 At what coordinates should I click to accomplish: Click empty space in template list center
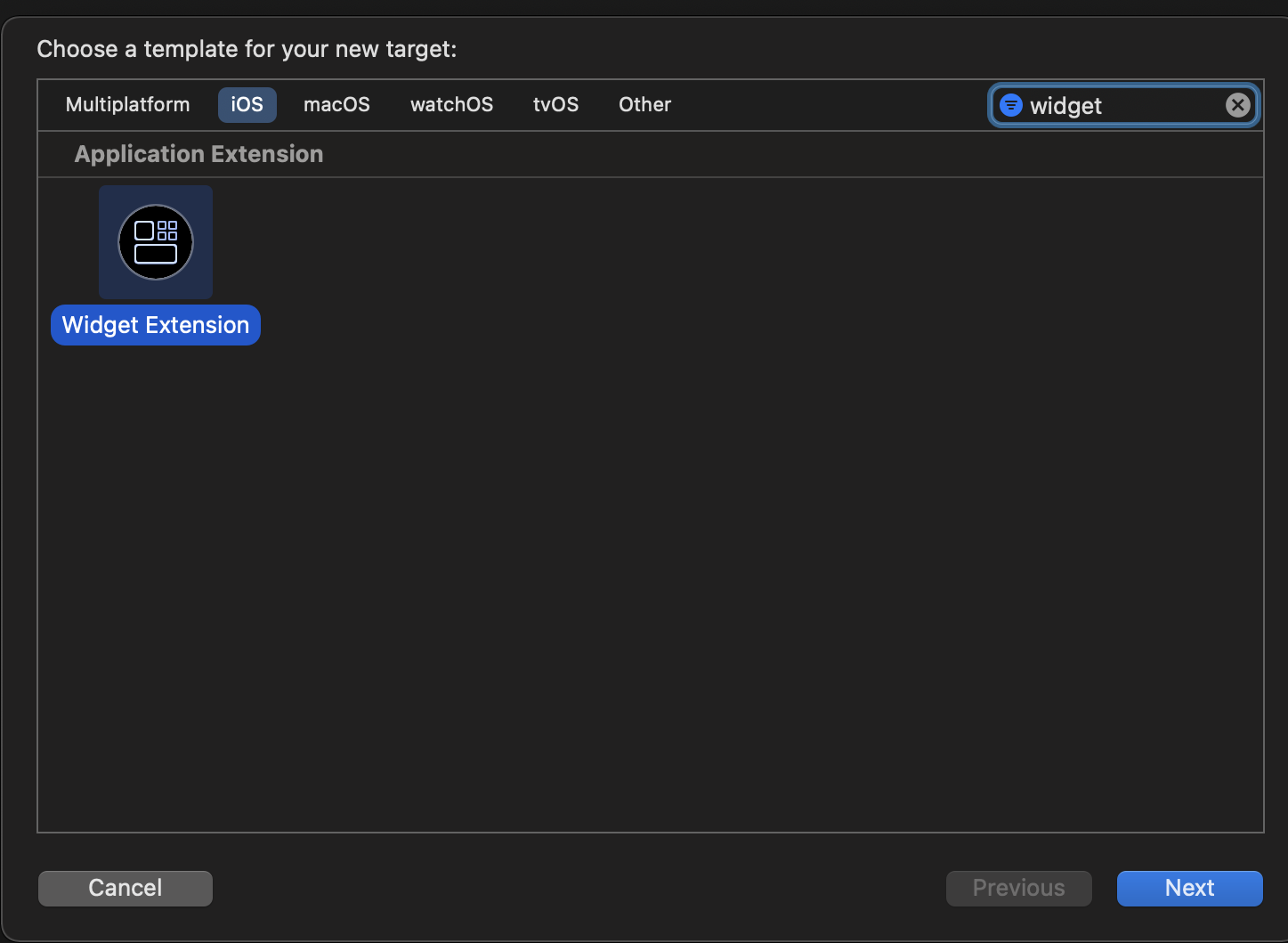650,534
